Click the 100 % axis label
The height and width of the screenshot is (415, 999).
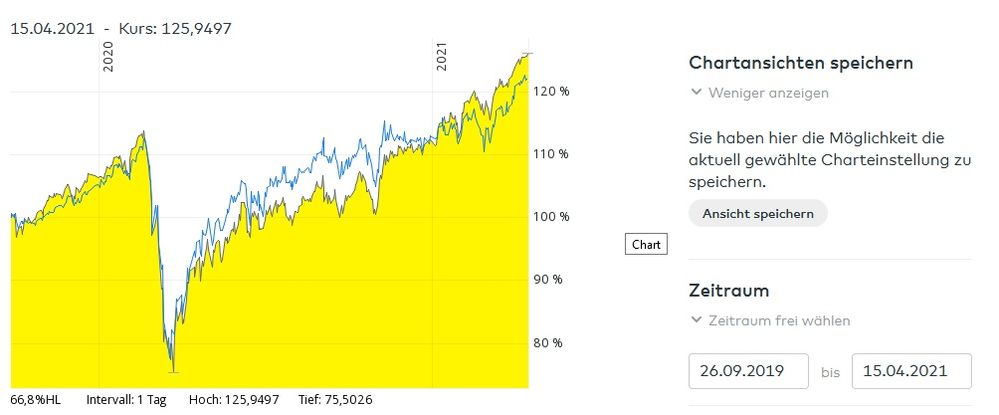552,217
